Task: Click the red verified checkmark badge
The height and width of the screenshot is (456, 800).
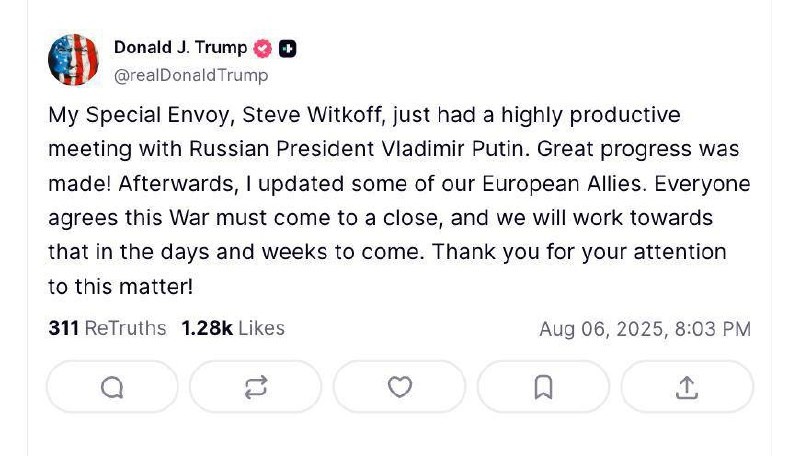Action: tap(262, 48)
